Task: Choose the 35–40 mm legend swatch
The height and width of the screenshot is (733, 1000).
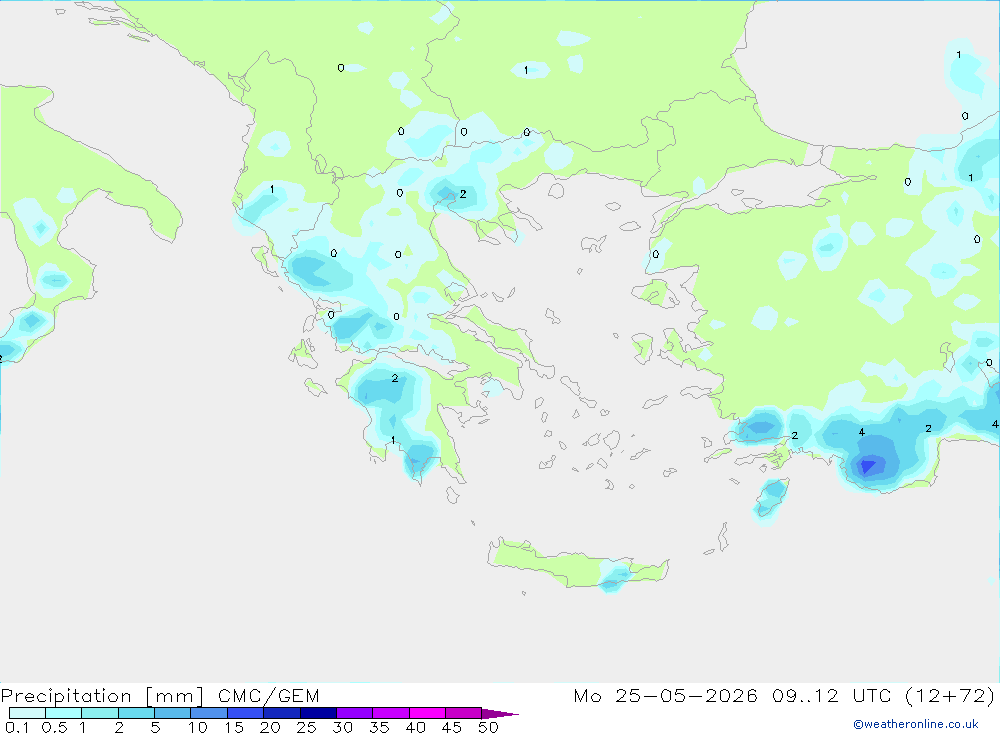Action: (x=390, y=713)
